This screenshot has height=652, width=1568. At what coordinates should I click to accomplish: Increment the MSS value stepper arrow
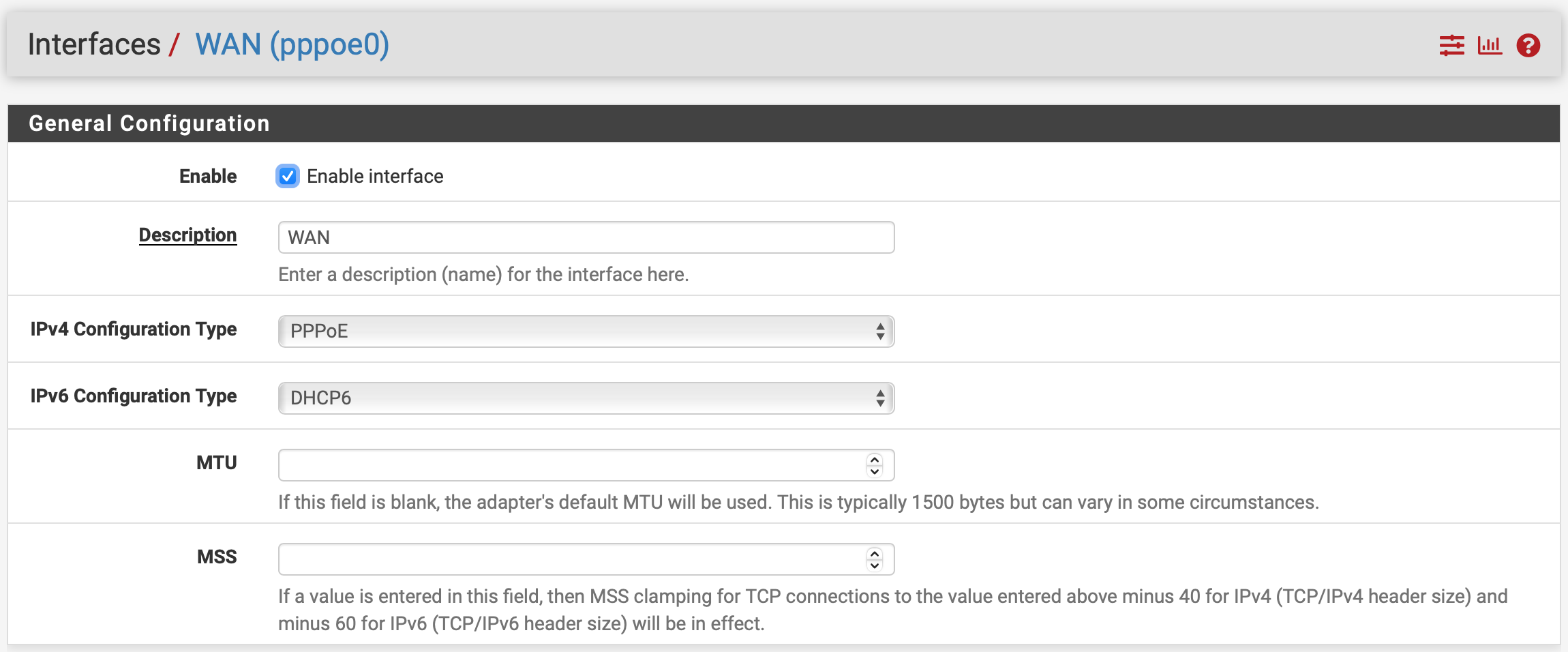coord(873,554)
